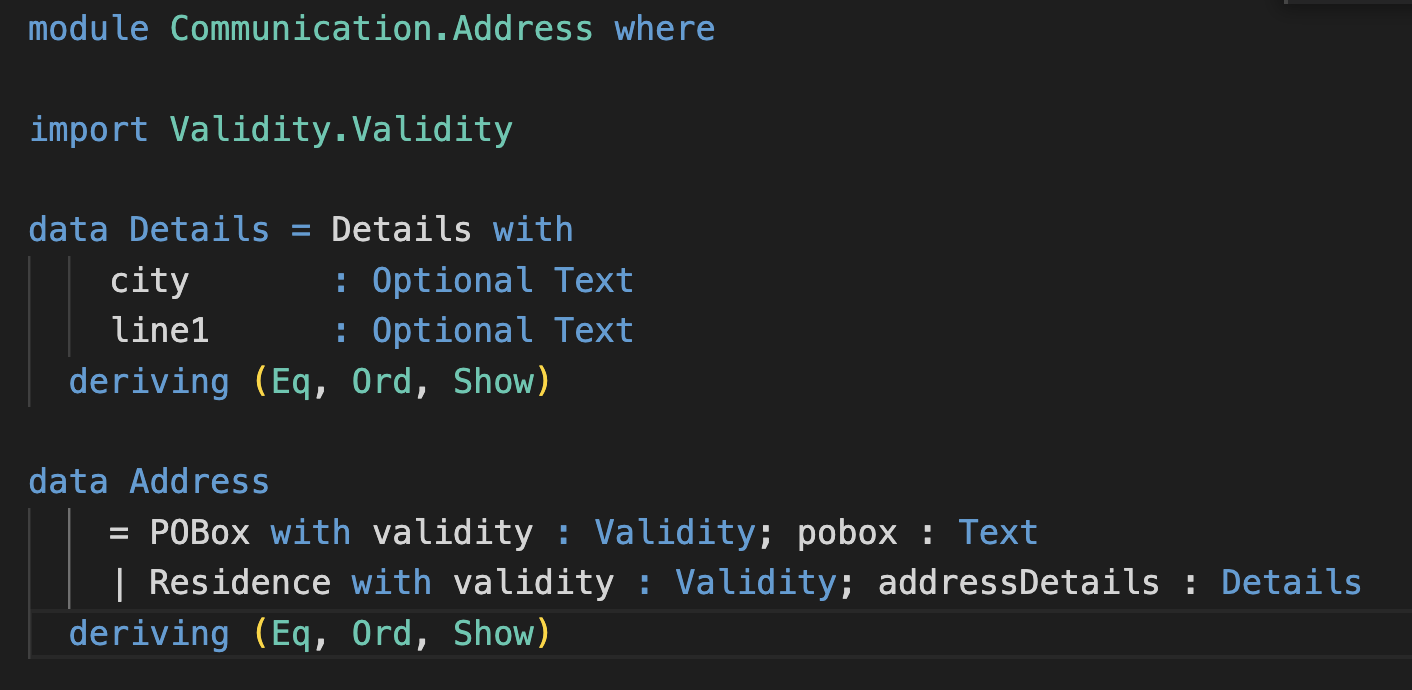The image size is (1412, 690).
Task: Click the Validity type on the POBox line
Action: pos(674,532)
